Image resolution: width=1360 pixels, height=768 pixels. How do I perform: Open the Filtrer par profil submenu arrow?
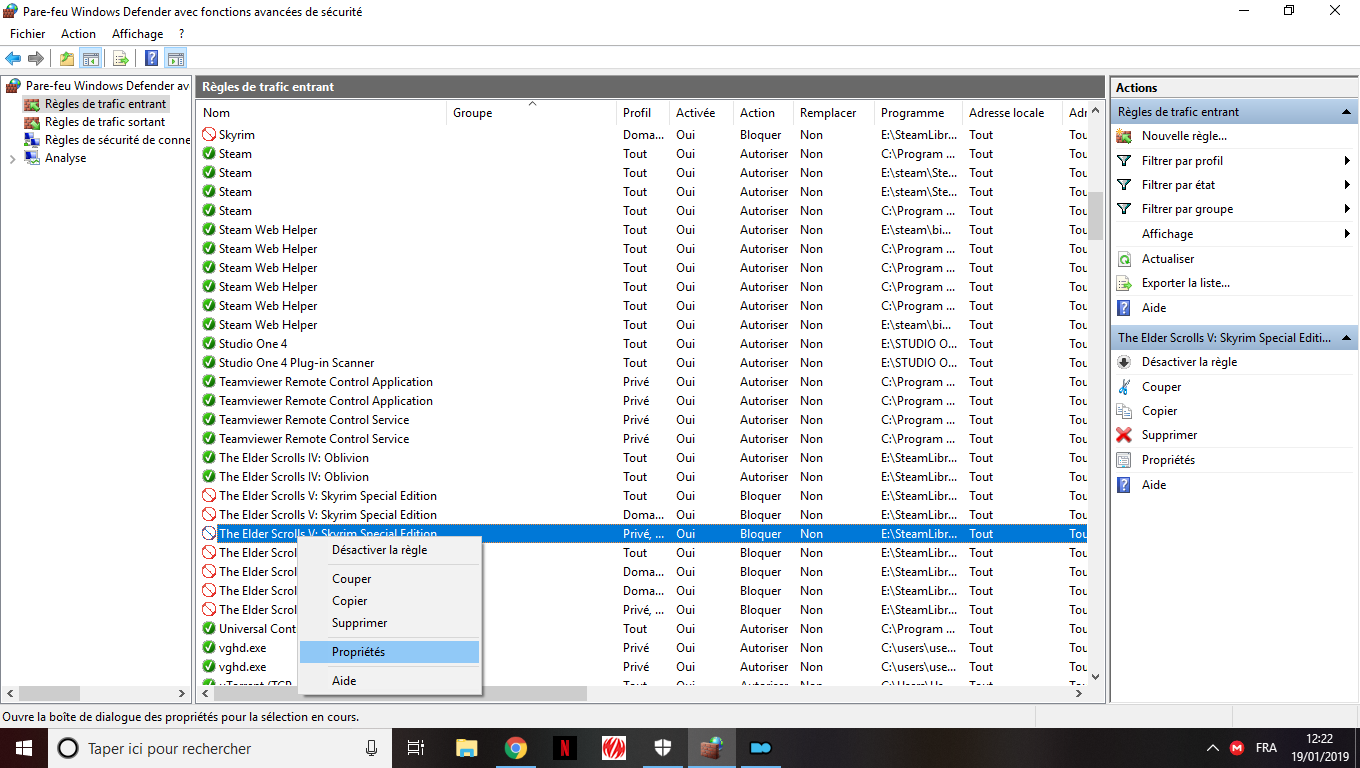[x=1347, y=161]
